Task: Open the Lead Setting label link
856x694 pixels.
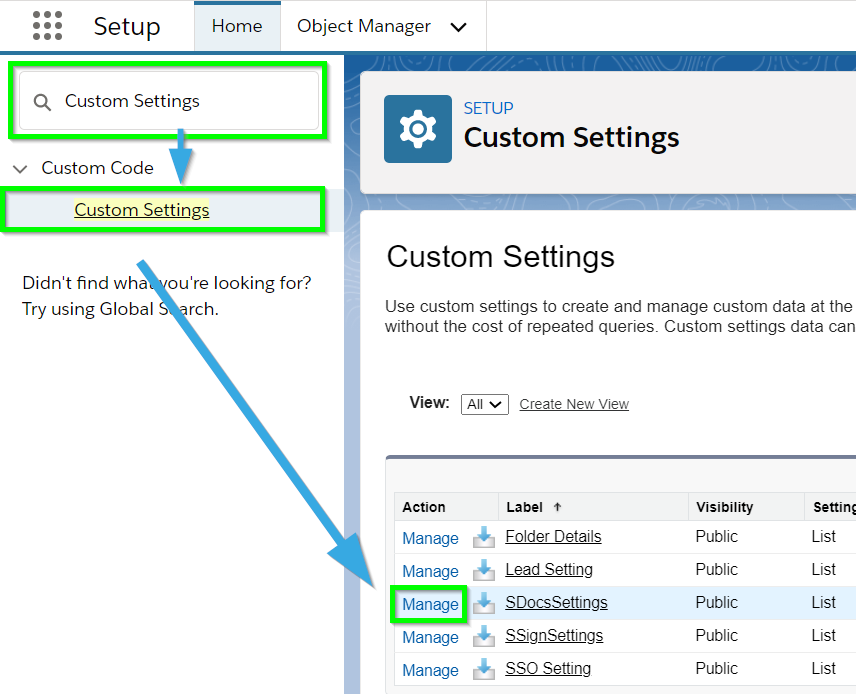Action: pos(549,569)
